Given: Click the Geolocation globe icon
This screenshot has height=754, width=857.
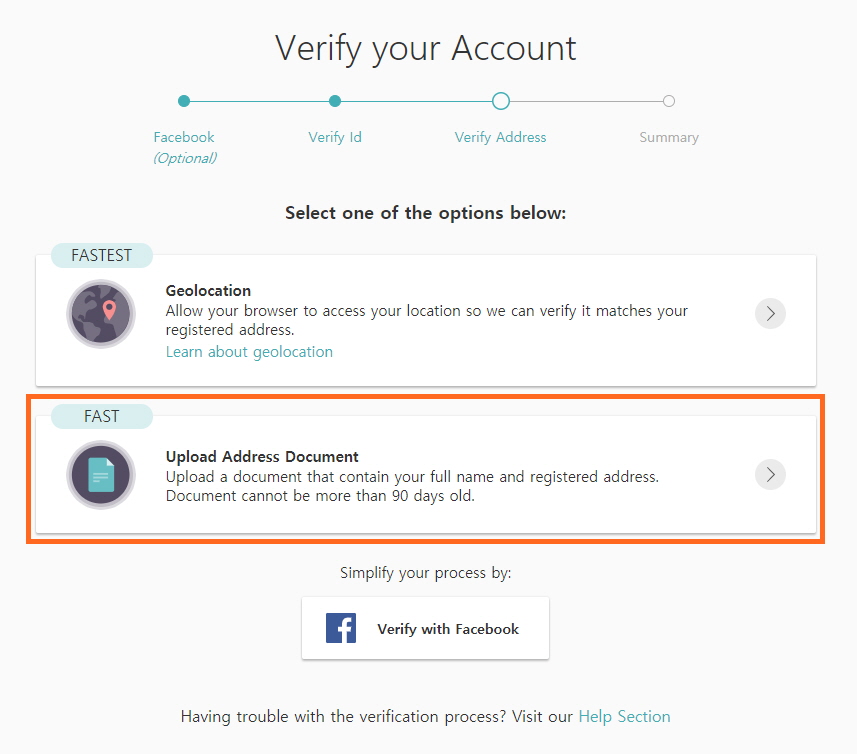Looking at the screenshot, I should [101, 313].
